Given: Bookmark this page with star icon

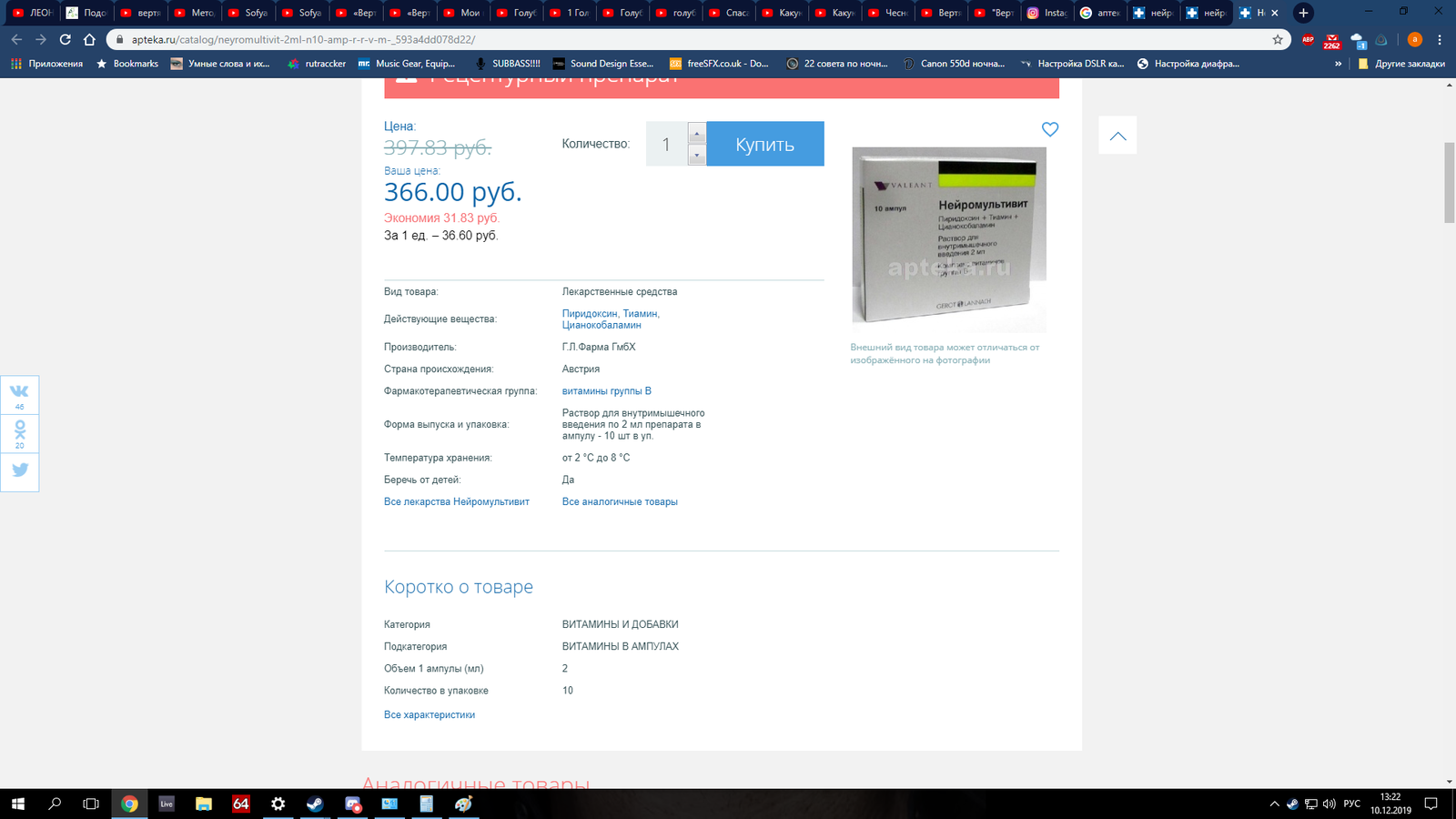Looking at the screenshot, I should tap(1278, 39).
